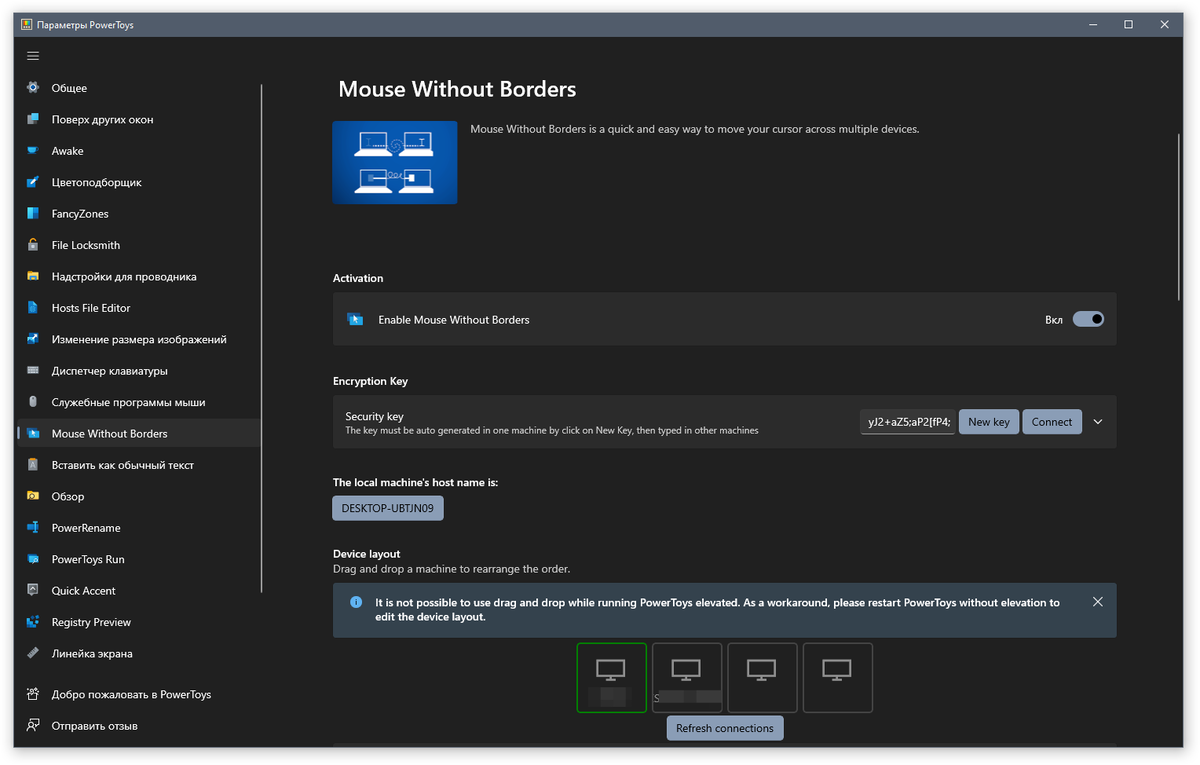Open Добро пожаловать в PowerToys

click(138, 694)
